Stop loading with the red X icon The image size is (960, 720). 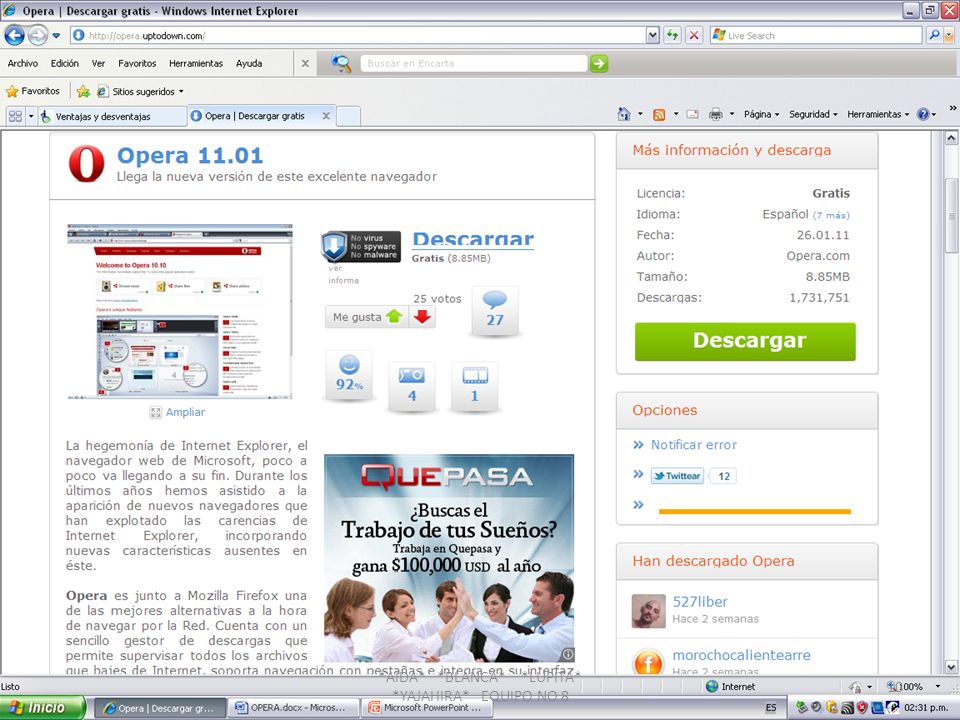click(x=694, y=36)
